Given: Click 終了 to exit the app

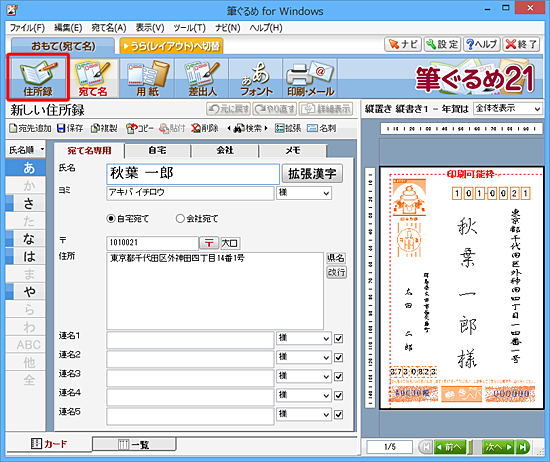Looking at the screenshot, I should coord(521,45).
